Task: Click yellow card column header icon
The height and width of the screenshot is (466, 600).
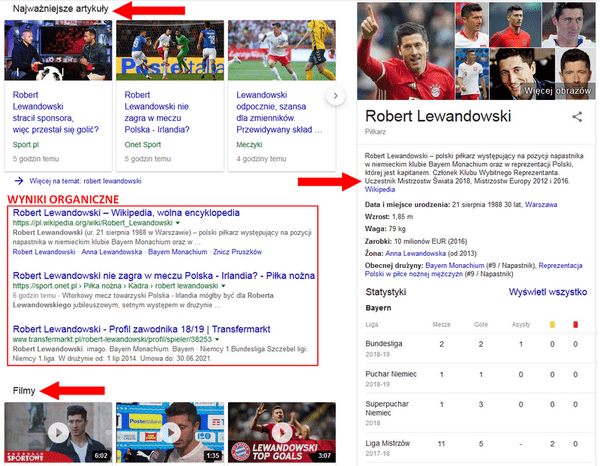Action: click(552, 324)
